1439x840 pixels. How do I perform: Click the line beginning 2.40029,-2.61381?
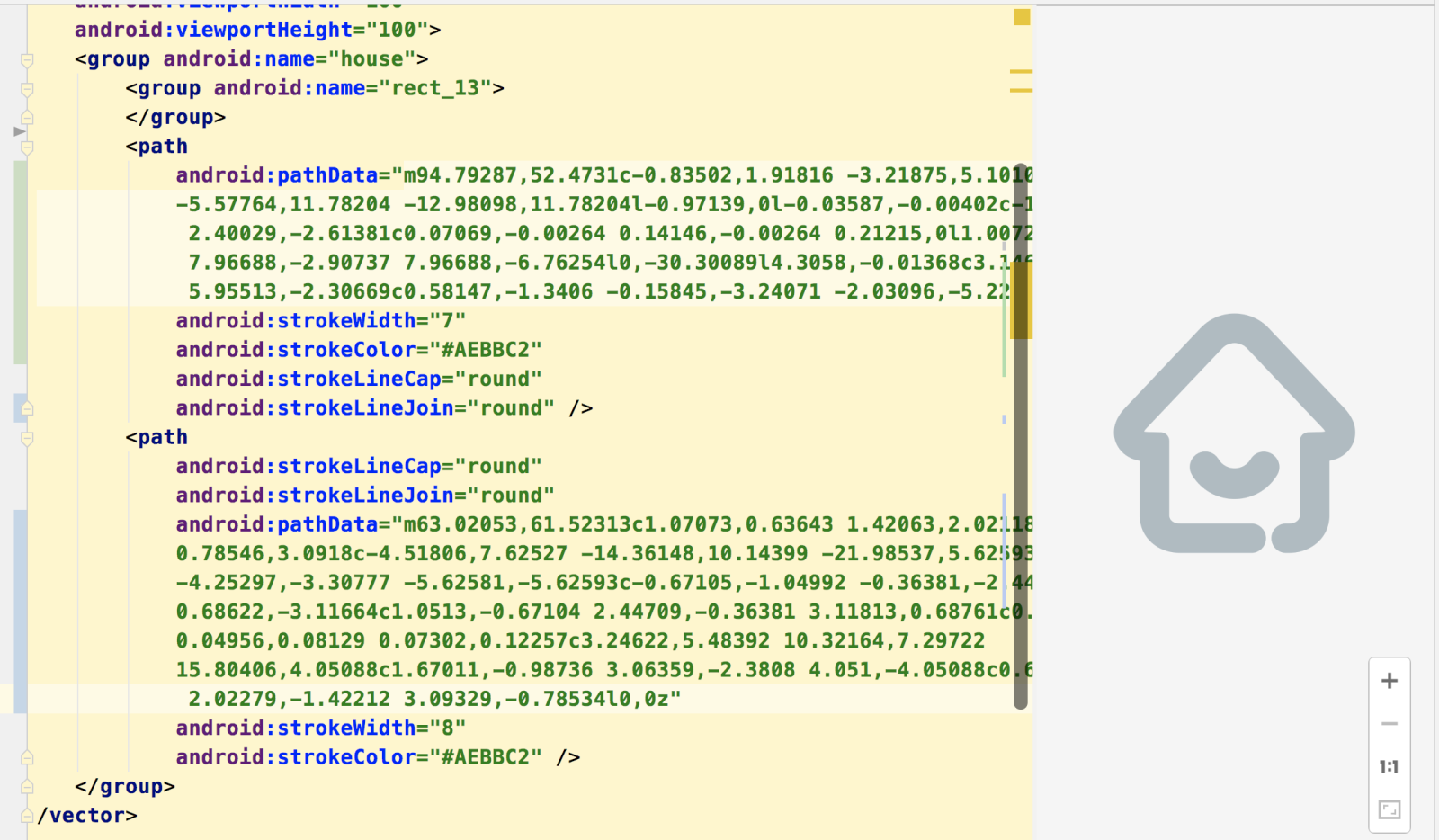tap(611, 234)
